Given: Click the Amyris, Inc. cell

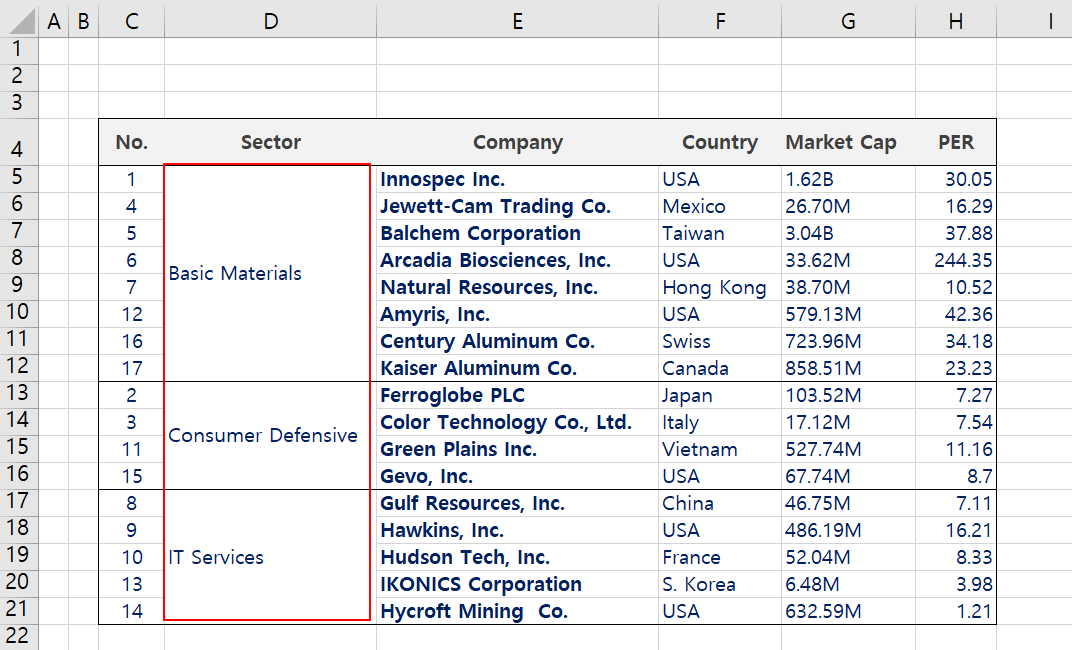Looking at the screenshot, I should (x=518, y=314).
